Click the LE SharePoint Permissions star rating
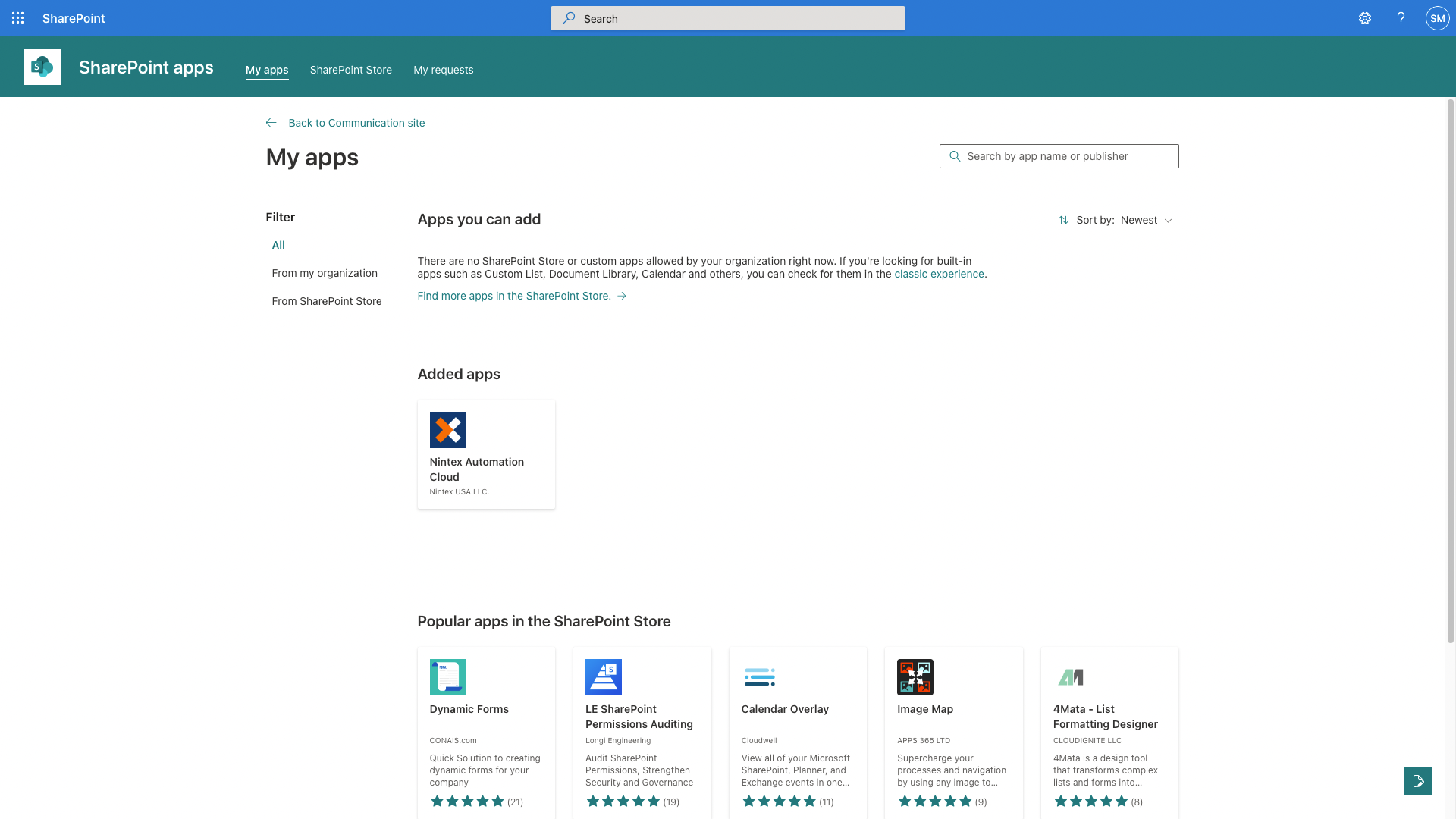 point(623,802)
